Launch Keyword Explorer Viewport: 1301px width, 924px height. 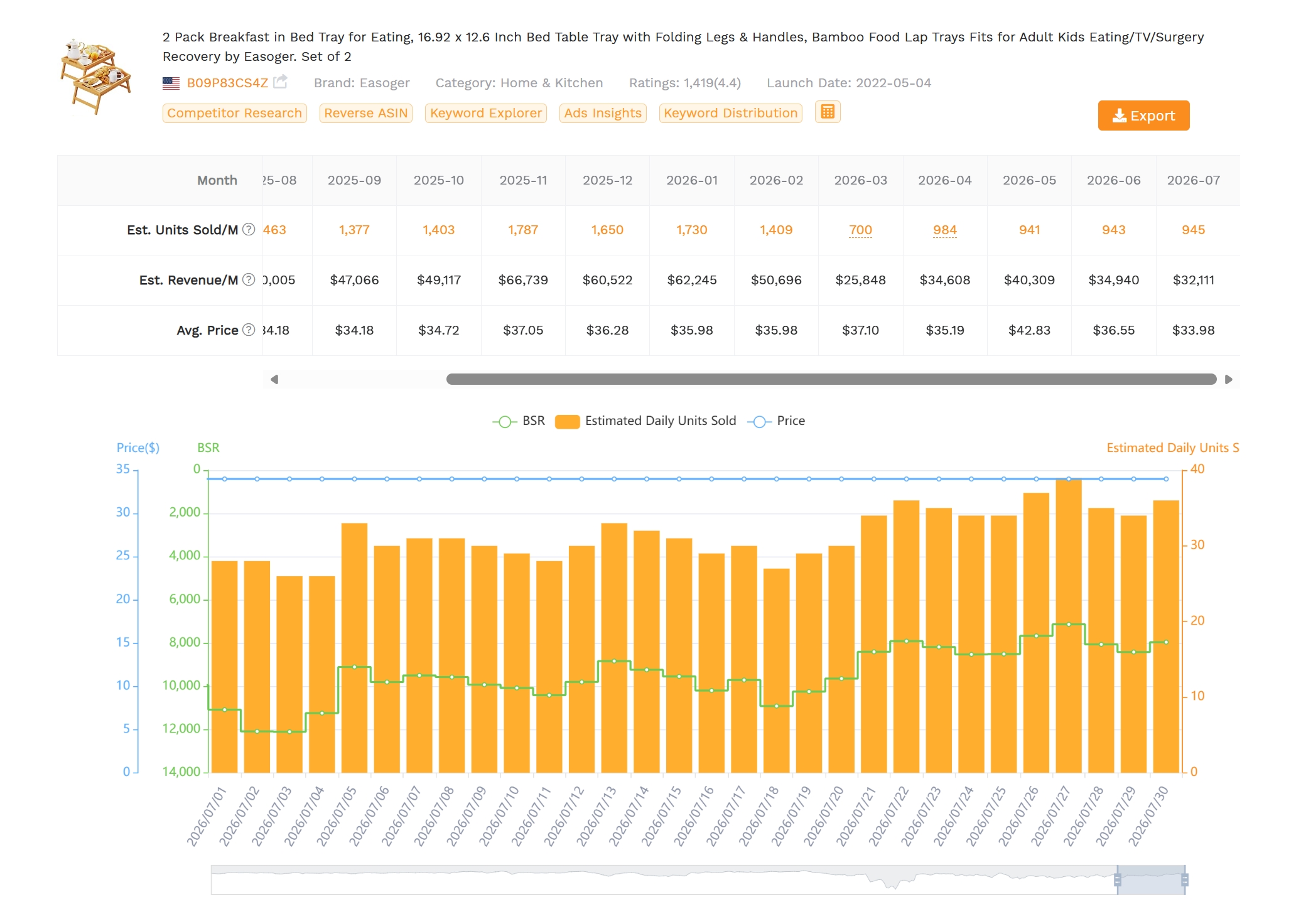[x=485, y=113]
